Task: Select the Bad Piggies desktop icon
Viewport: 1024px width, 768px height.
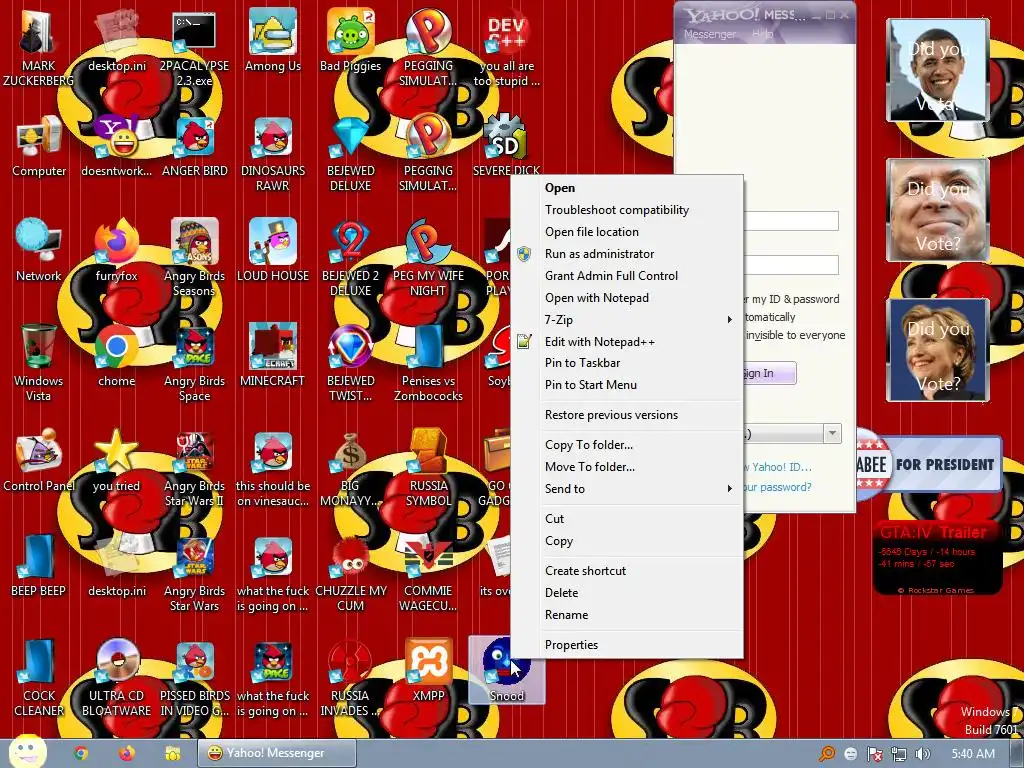Action: pyautogui.click(x=351, y=39)
